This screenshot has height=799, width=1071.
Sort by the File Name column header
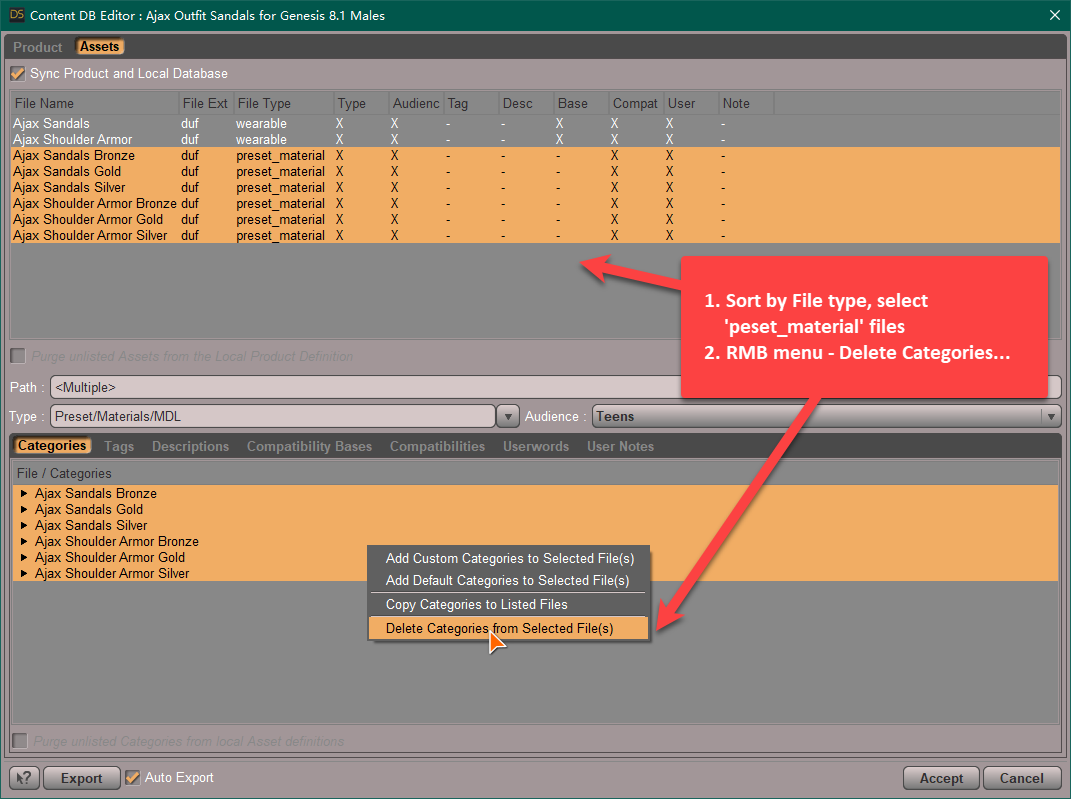coord(94,103)
